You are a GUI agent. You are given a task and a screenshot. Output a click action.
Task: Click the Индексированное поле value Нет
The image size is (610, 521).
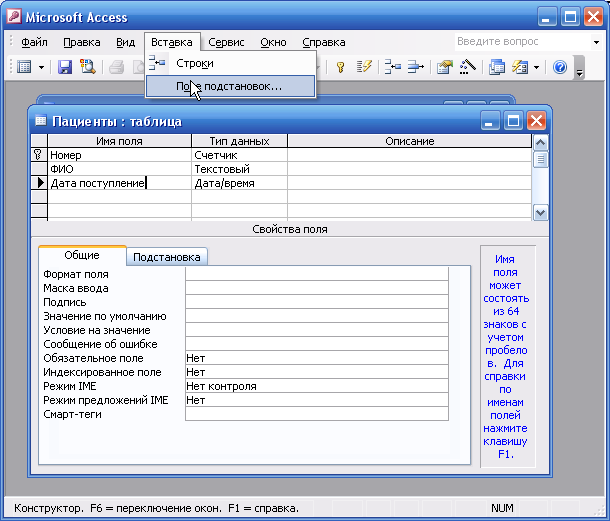[x=317, y=372]
